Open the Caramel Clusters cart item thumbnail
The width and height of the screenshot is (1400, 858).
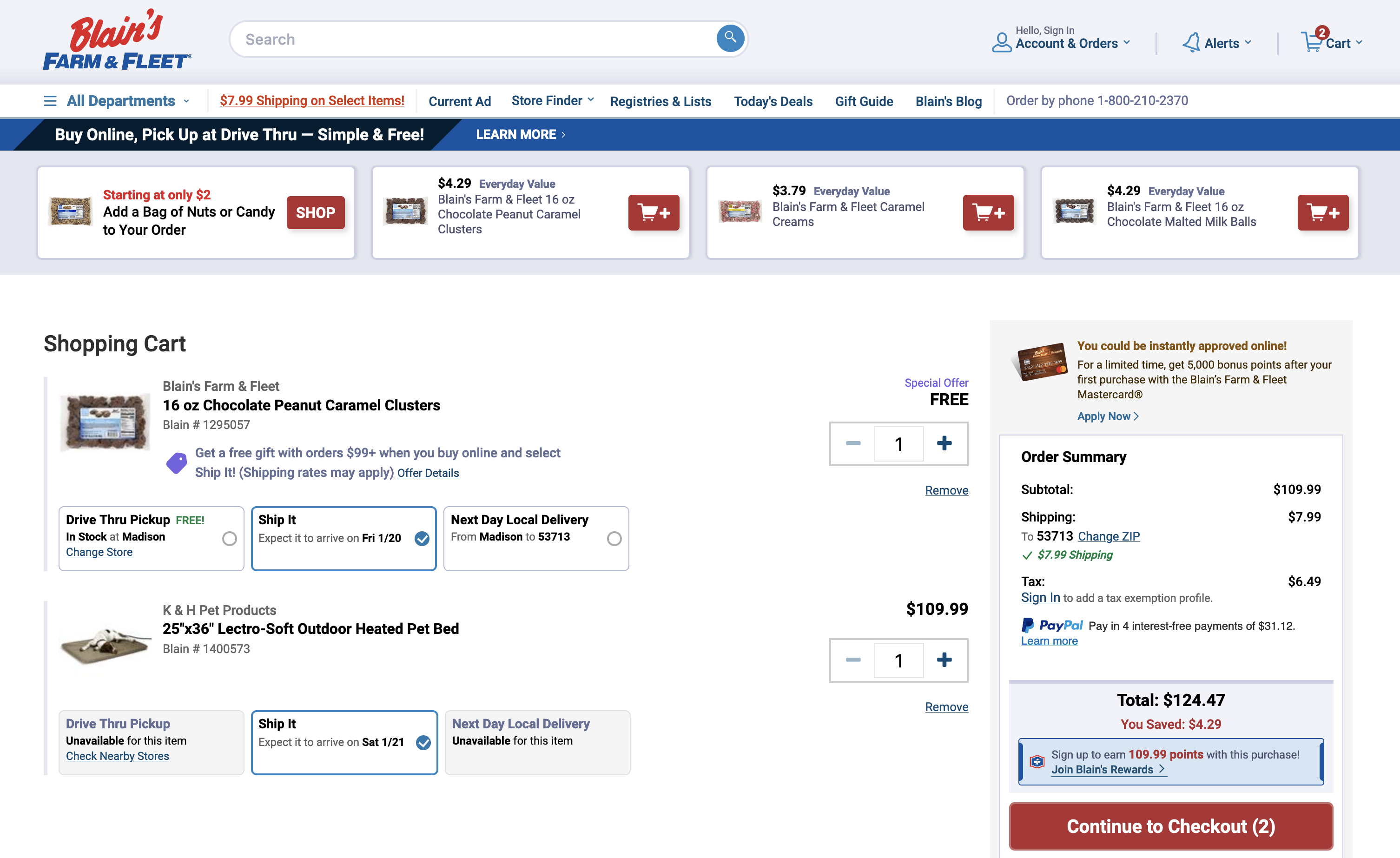(x=106, y=422)
